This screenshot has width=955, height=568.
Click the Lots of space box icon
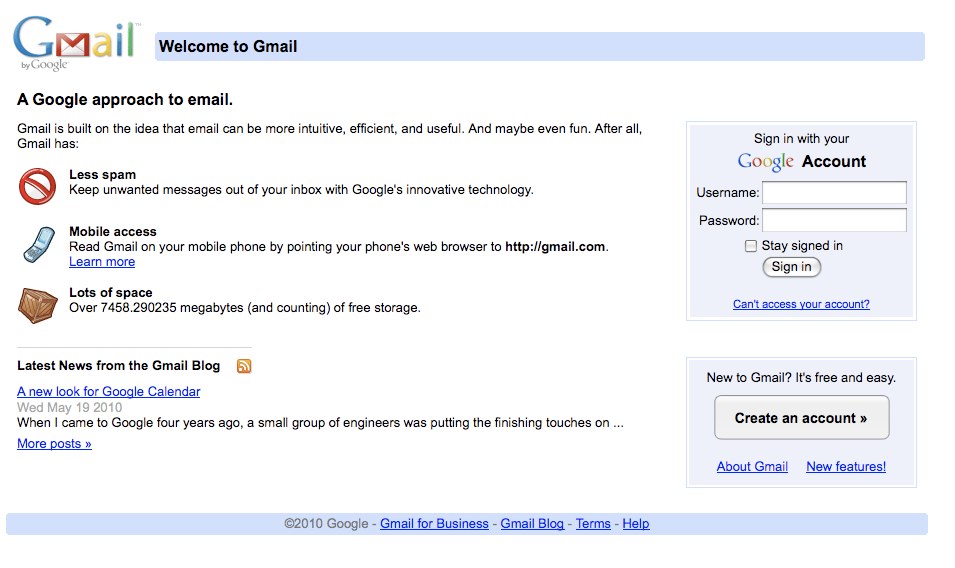pos(38,304)
